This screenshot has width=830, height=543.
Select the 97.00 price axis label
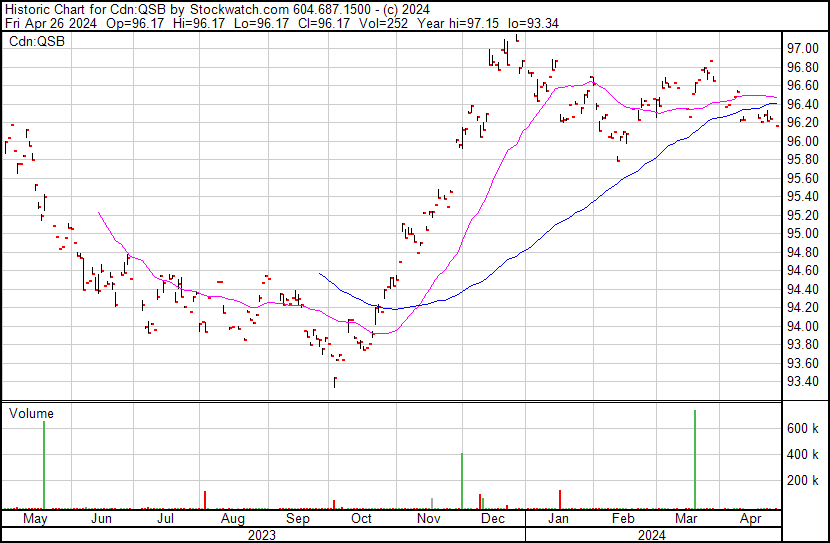(802, 49)
